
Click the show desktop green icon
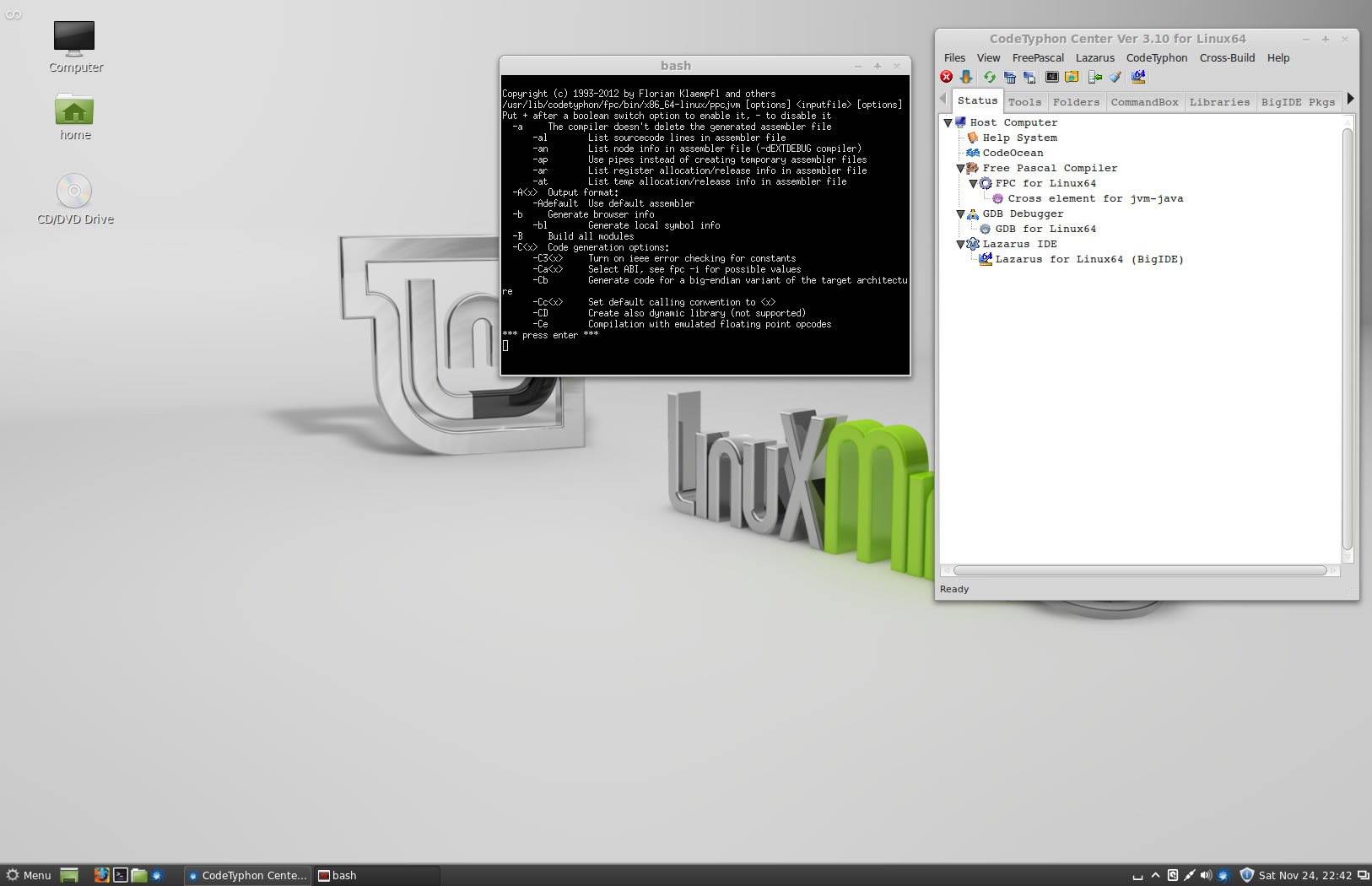point(69,875)
